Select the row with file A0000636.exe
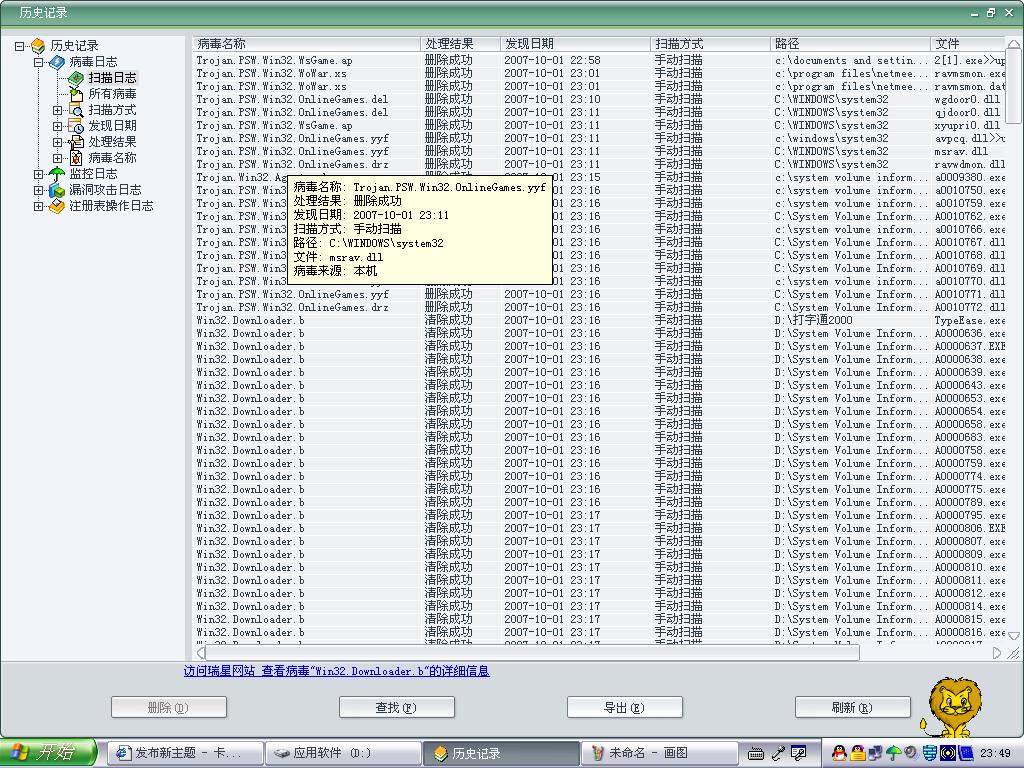The image size is (1024, 768). pos(600,333)
